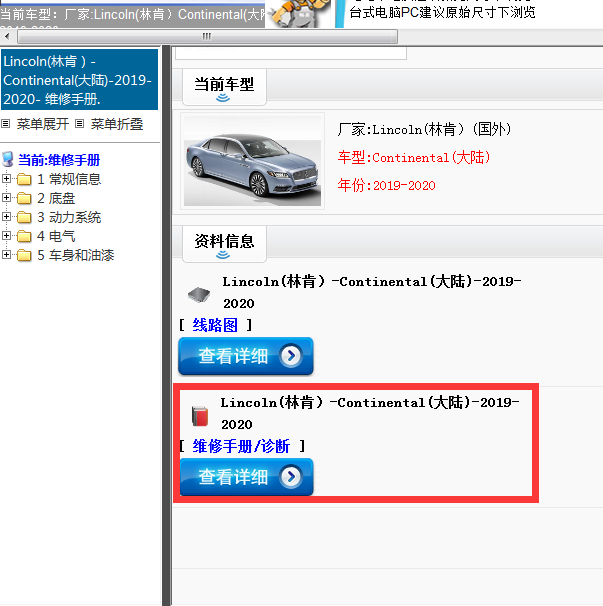
Task: Click the 当前:维修手册 root item
Action: pyautogui.click(x=59, y=160)
